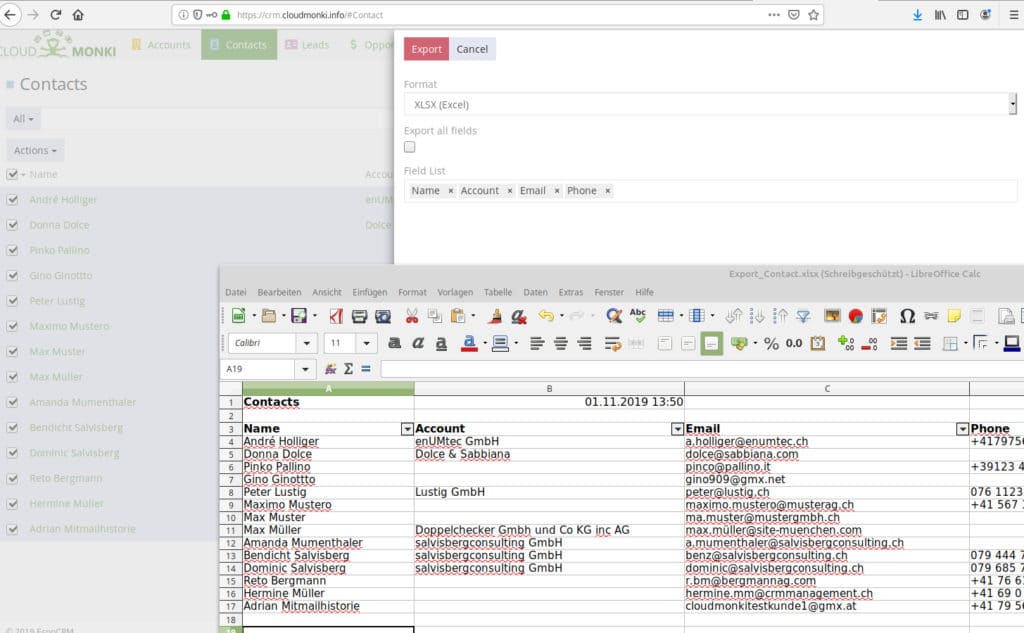Open the Email column autofilter dropdown
This screenshot has height=633, width=1024.
click(x=962, y=429)
